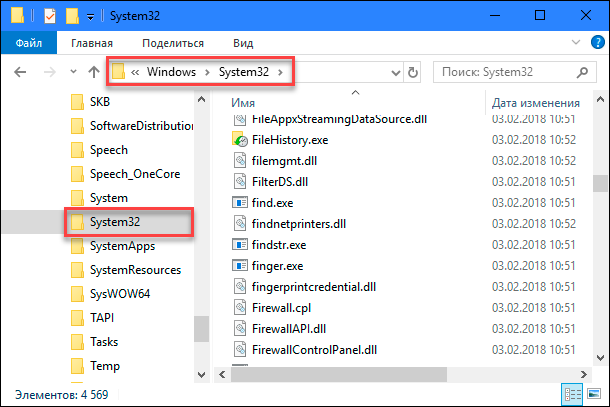This screenshot has height=407, width=610.
Task: Go back with the left arrow
Action: [20, 72]
